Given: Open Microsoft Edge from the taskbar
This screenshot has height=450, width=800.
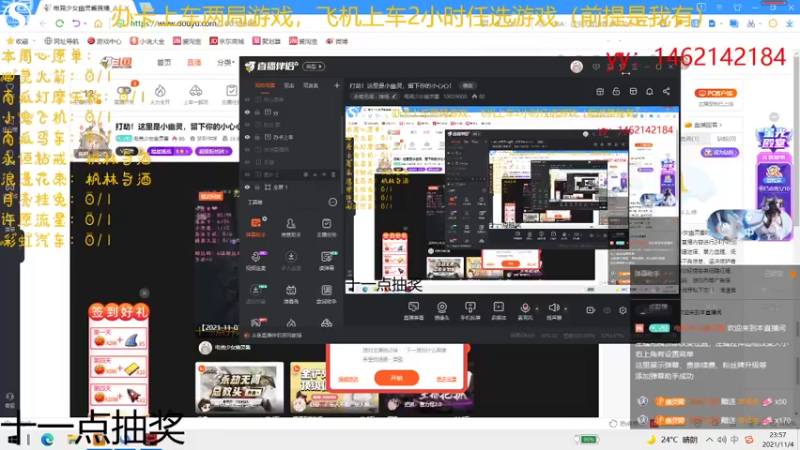Looking at the screenshot, I should [x=47, y=439].
